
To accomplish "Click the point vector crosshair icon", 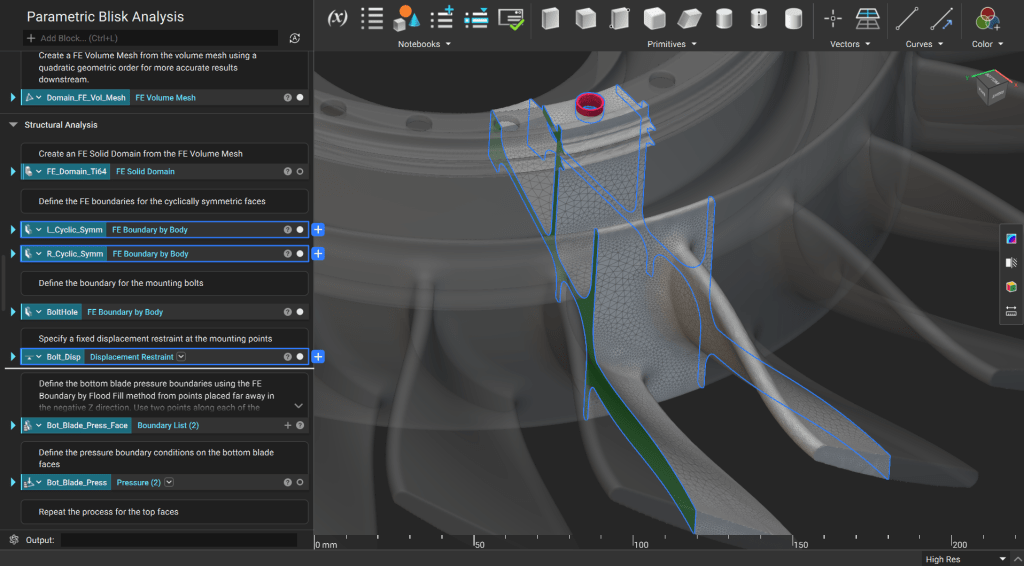I will (x=833, y=18).
